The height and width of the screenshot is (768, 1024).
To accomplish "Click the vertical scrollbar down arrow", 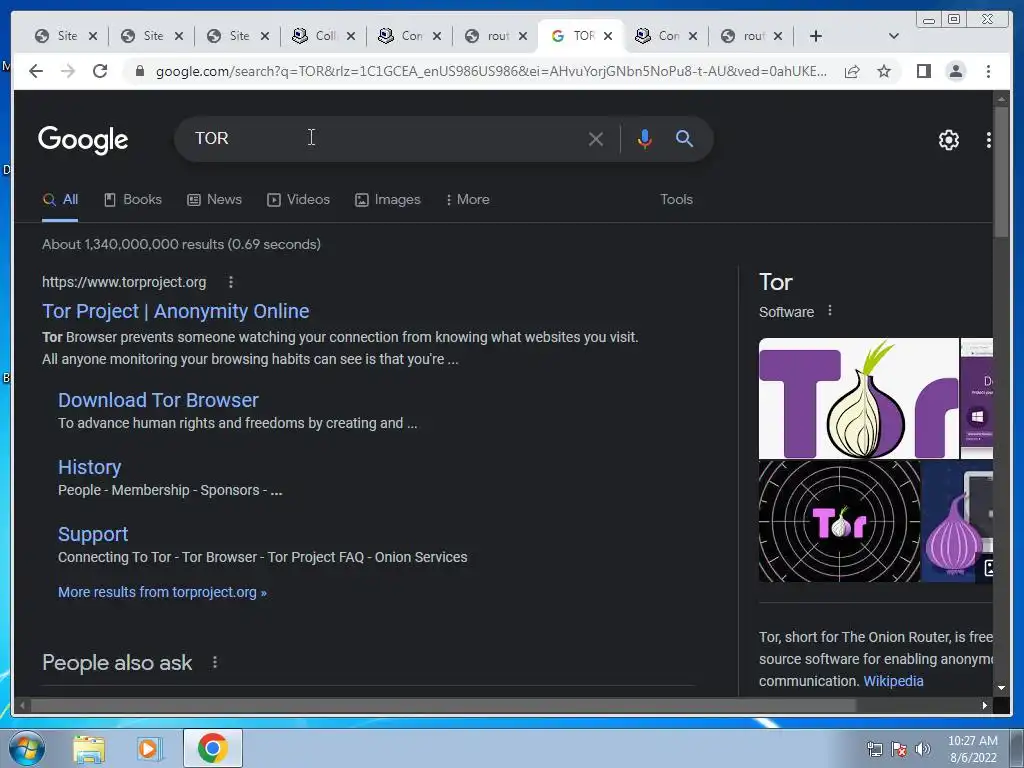I will tap(1000, 688).
